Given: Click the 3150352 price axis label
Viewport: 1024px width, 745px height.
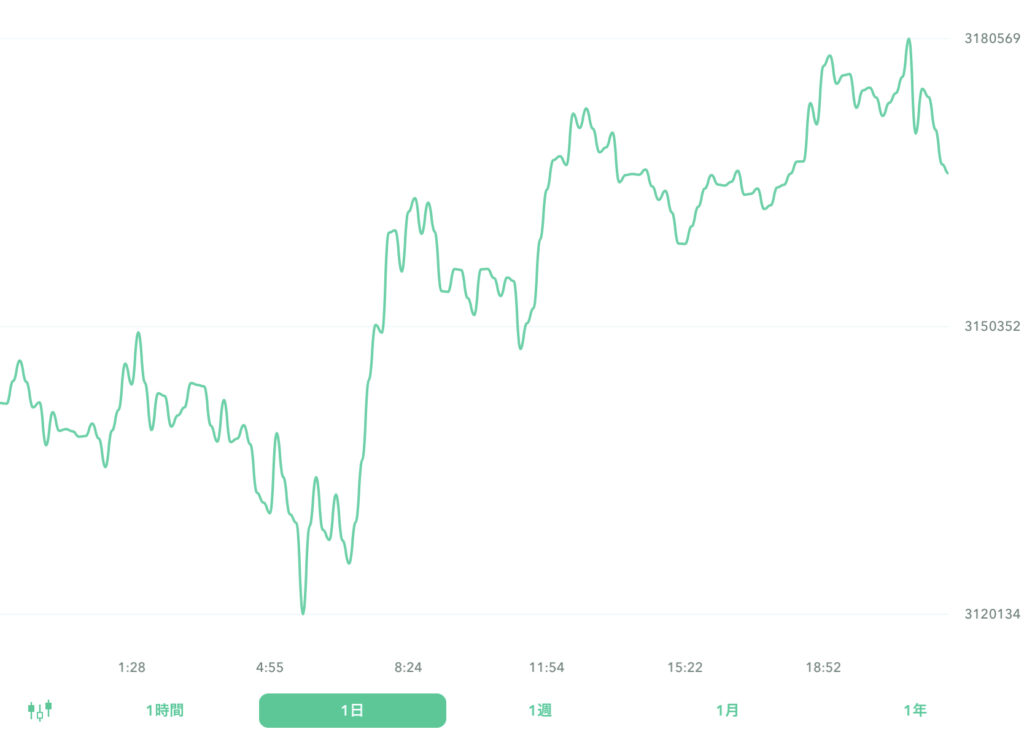Looking at the screenshot, I should (991, 326).
